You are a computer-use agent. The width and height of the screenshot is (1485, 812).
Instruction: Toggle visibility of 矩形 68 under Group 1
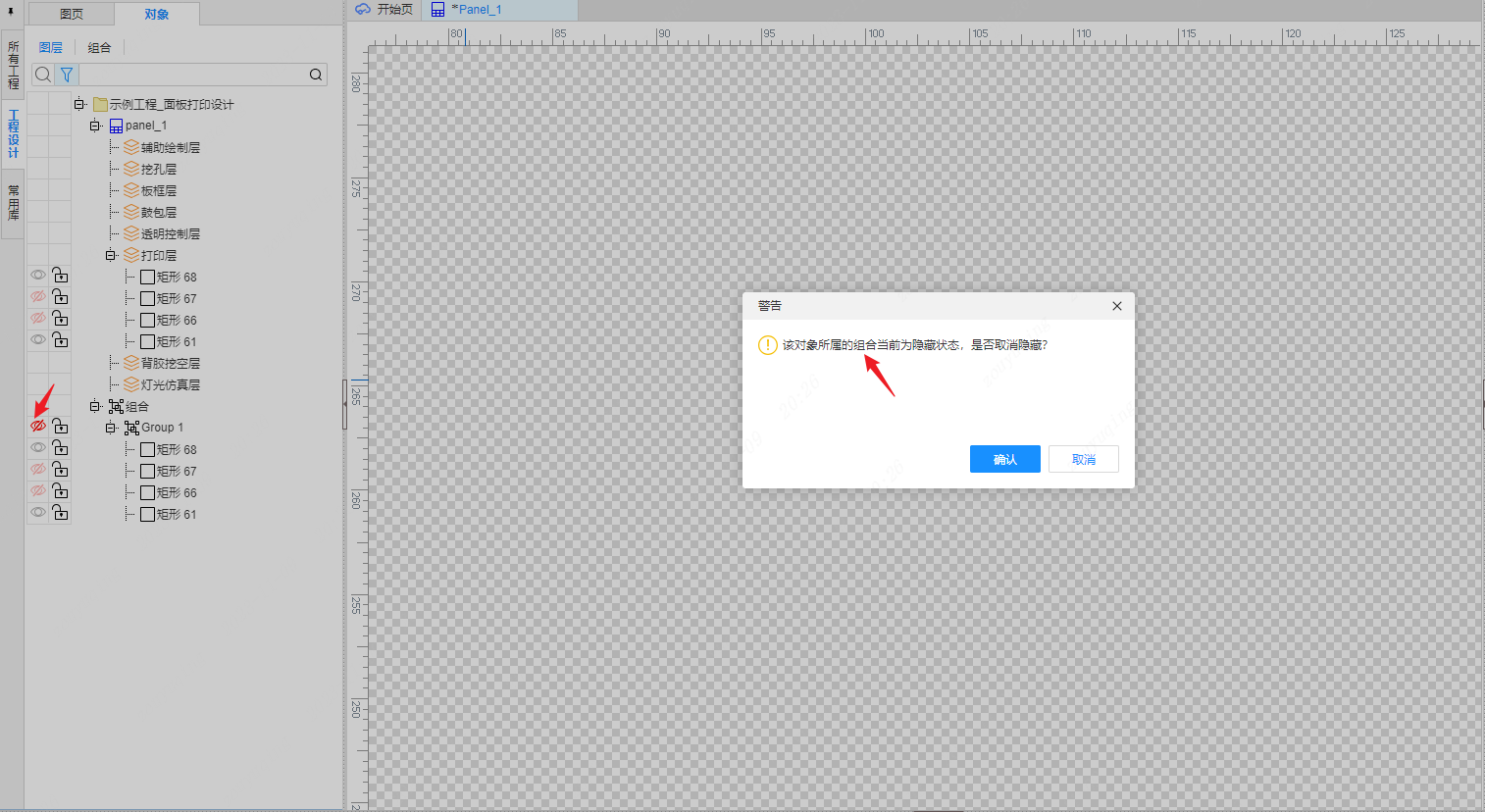(38, 448)
